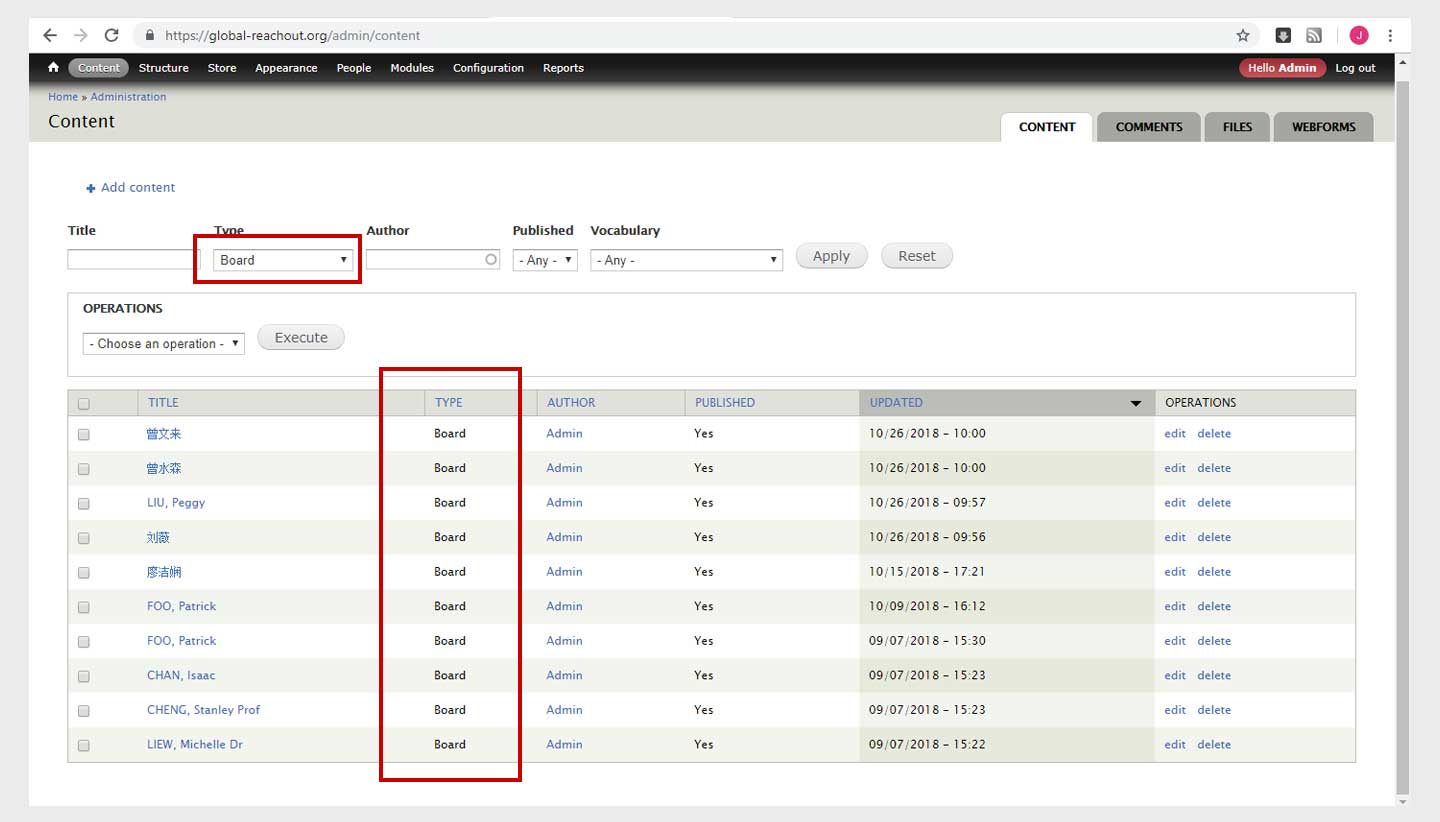Screen dimensions: 1440x822
Task: Open the Reports admin menu
Action: coord(563,68)
